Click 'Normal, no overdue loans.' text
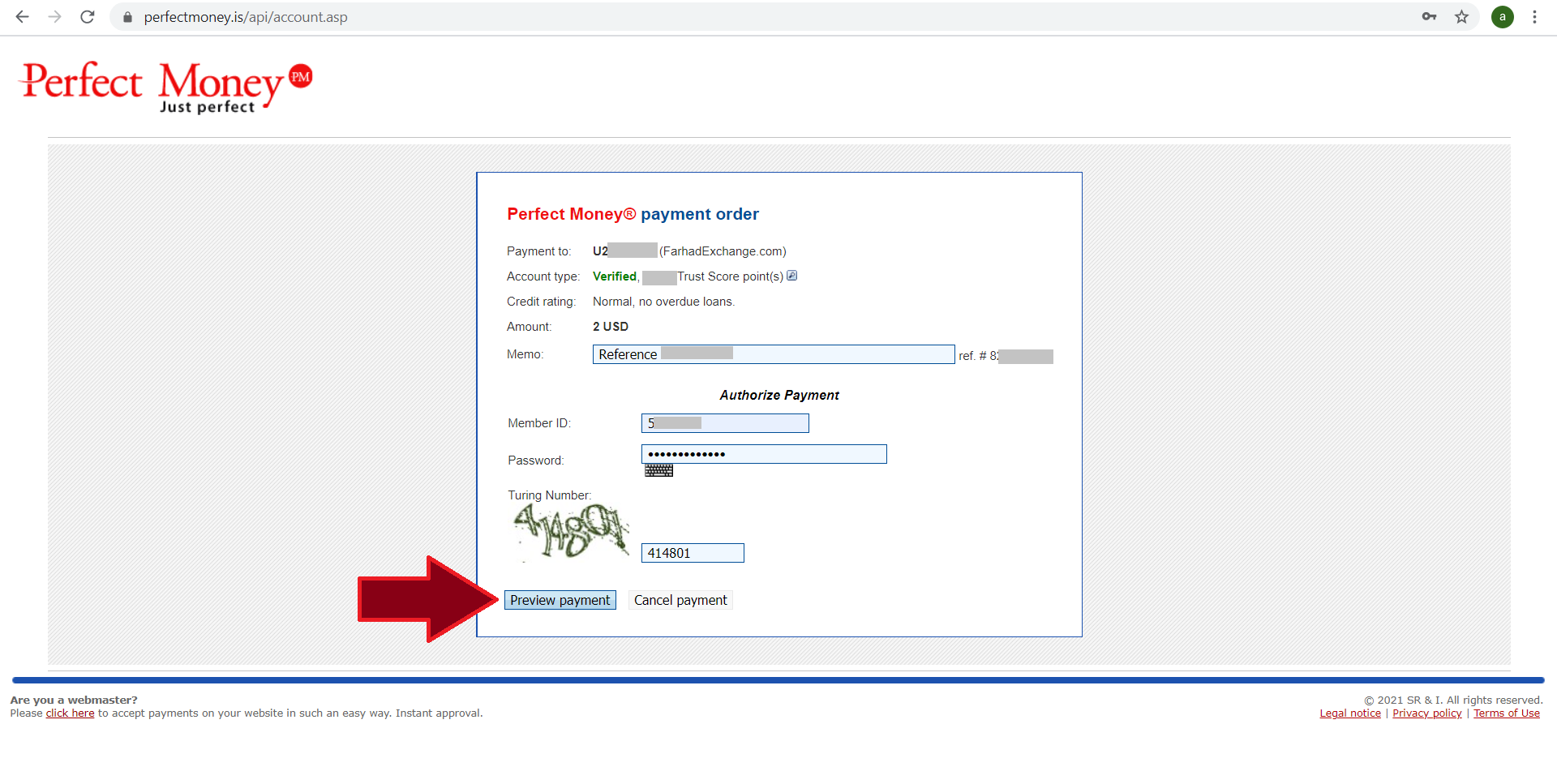This screenshot has width=1557, height=784. tap(663, 302)
